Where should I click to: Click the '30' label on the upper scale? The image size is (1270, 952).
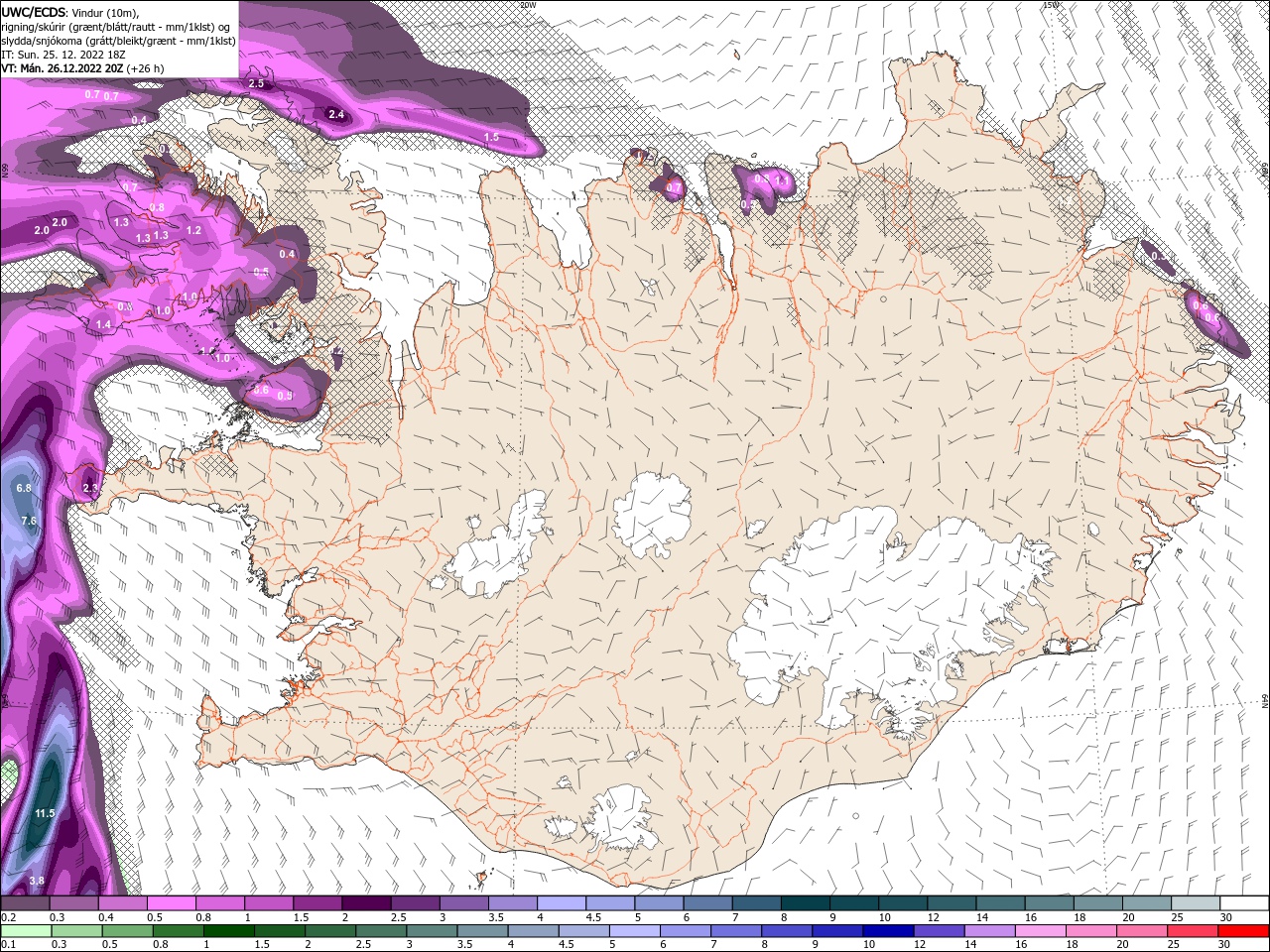point(1224,917)
